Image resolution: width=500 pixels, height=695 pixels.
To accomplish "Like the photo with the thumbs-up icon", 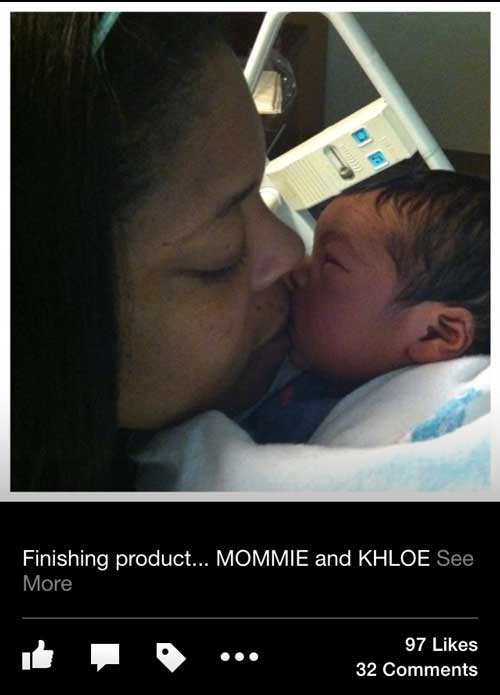I will point(38,655).
